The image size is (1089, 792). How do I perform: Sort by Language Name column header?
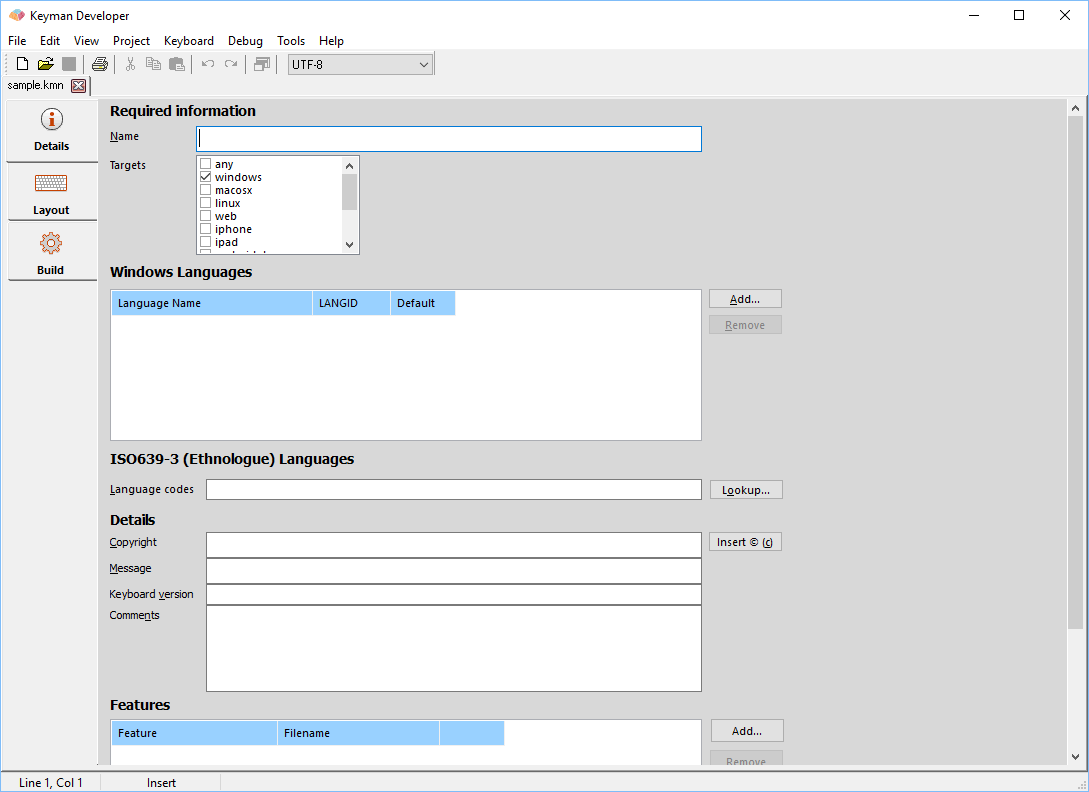click(212, 303)
